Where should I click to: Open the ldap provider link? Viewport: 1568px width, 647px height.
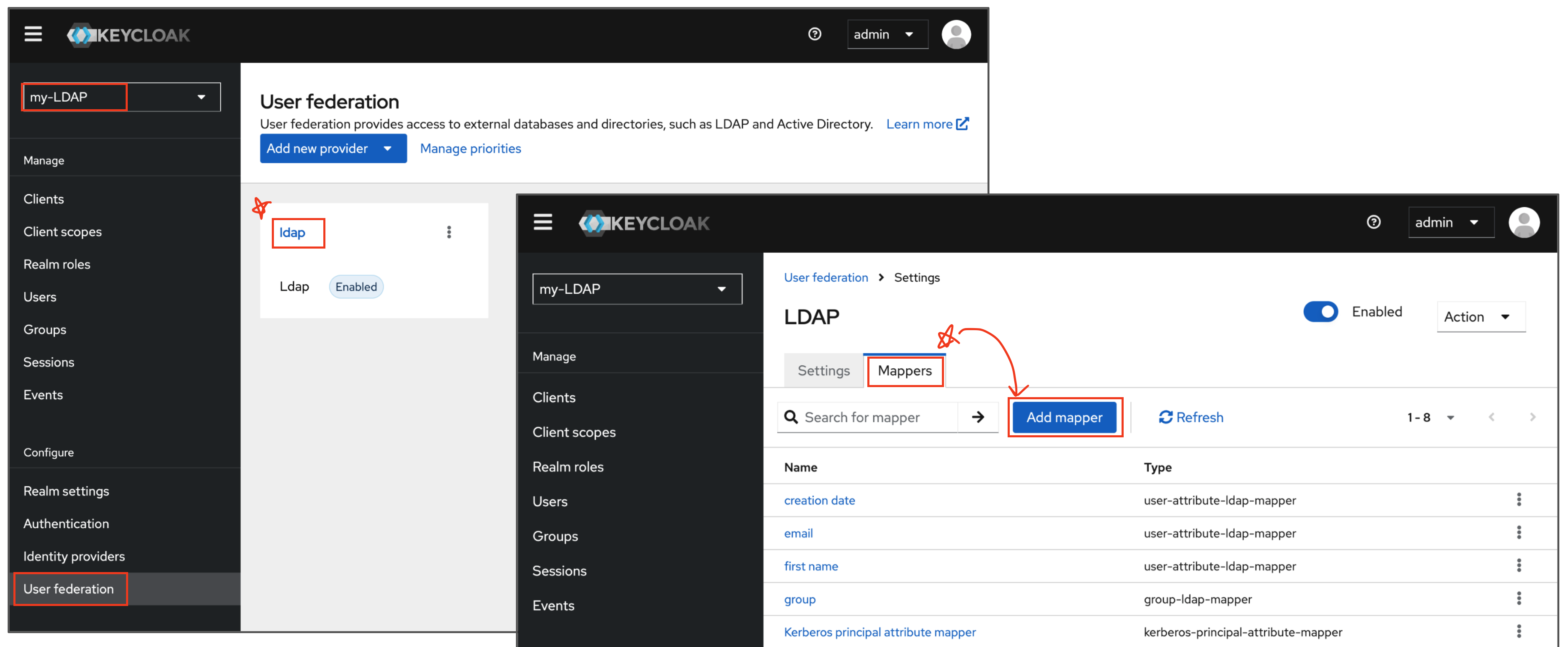tap(292, 232)
